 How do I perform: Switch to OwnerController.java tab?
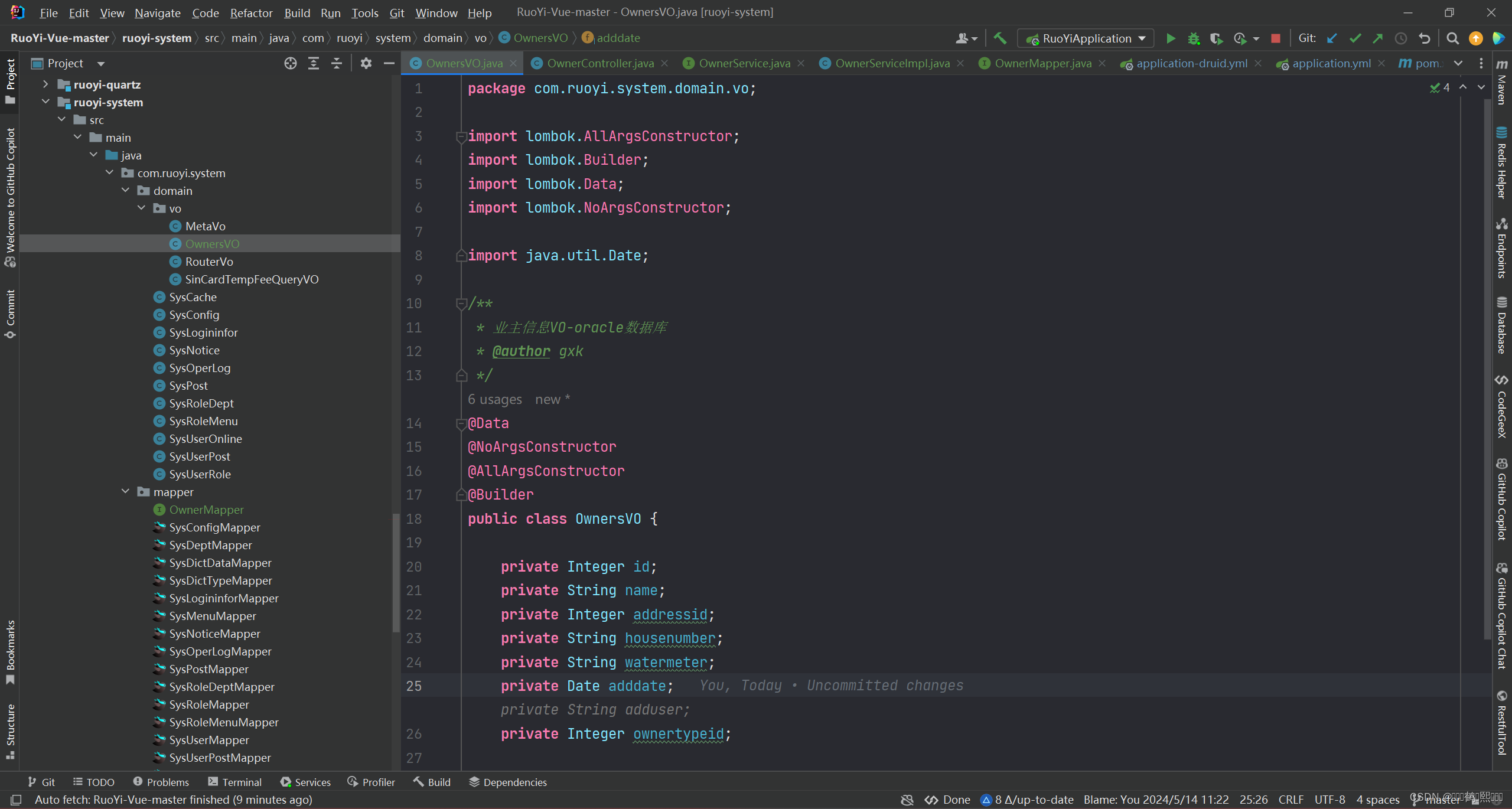click(599, 63)
